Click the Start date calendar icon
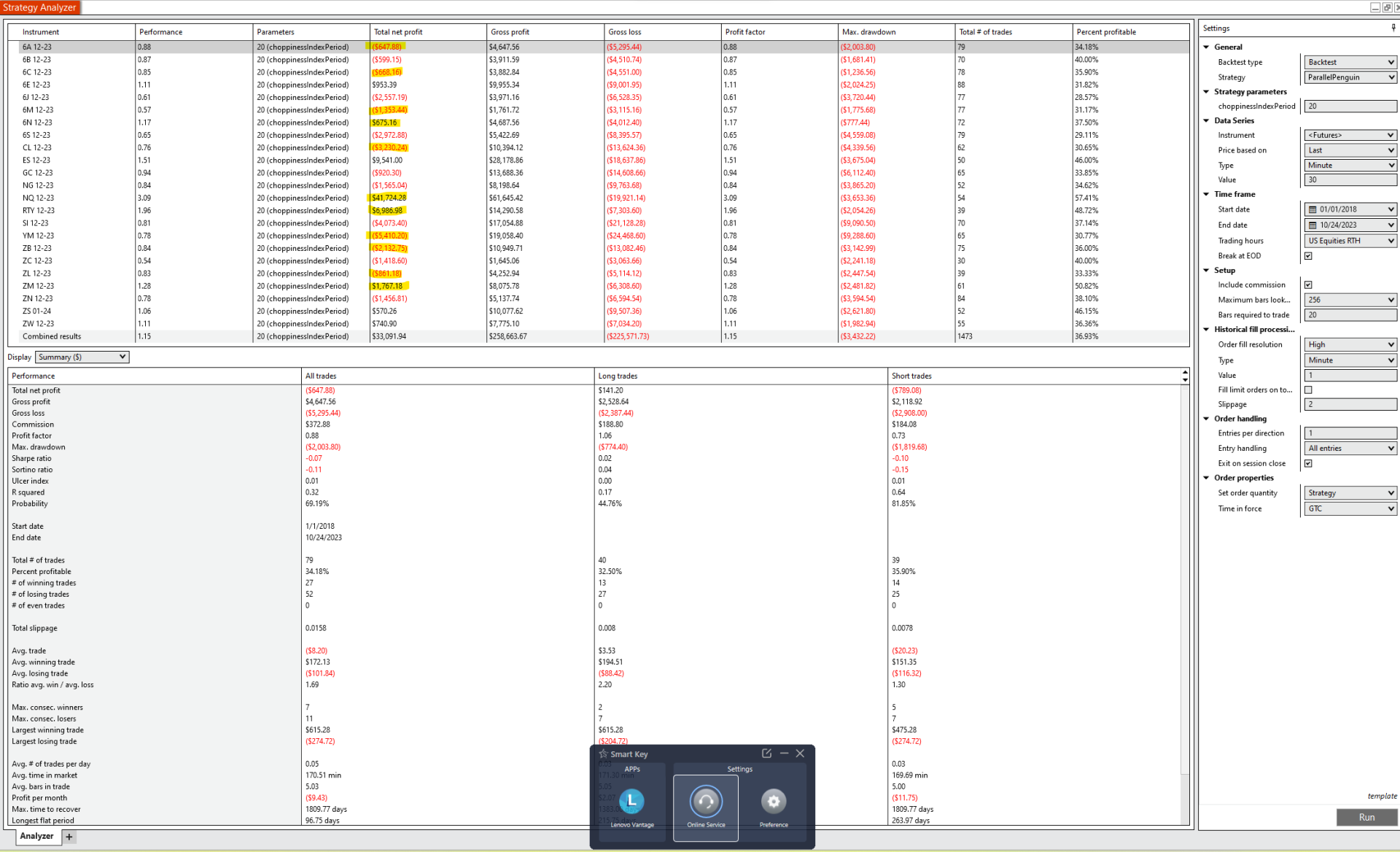 1312,209
